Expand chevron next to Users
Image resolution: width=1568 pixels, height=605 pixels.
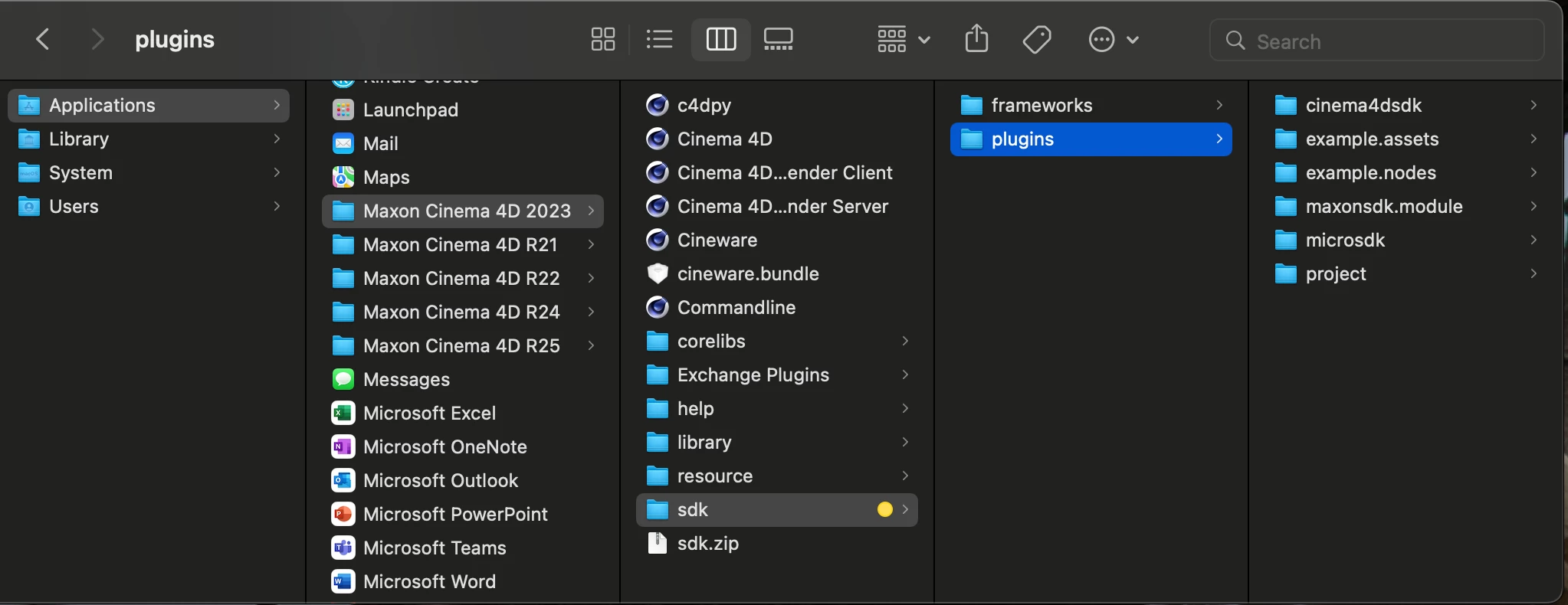tap(277, 206)
